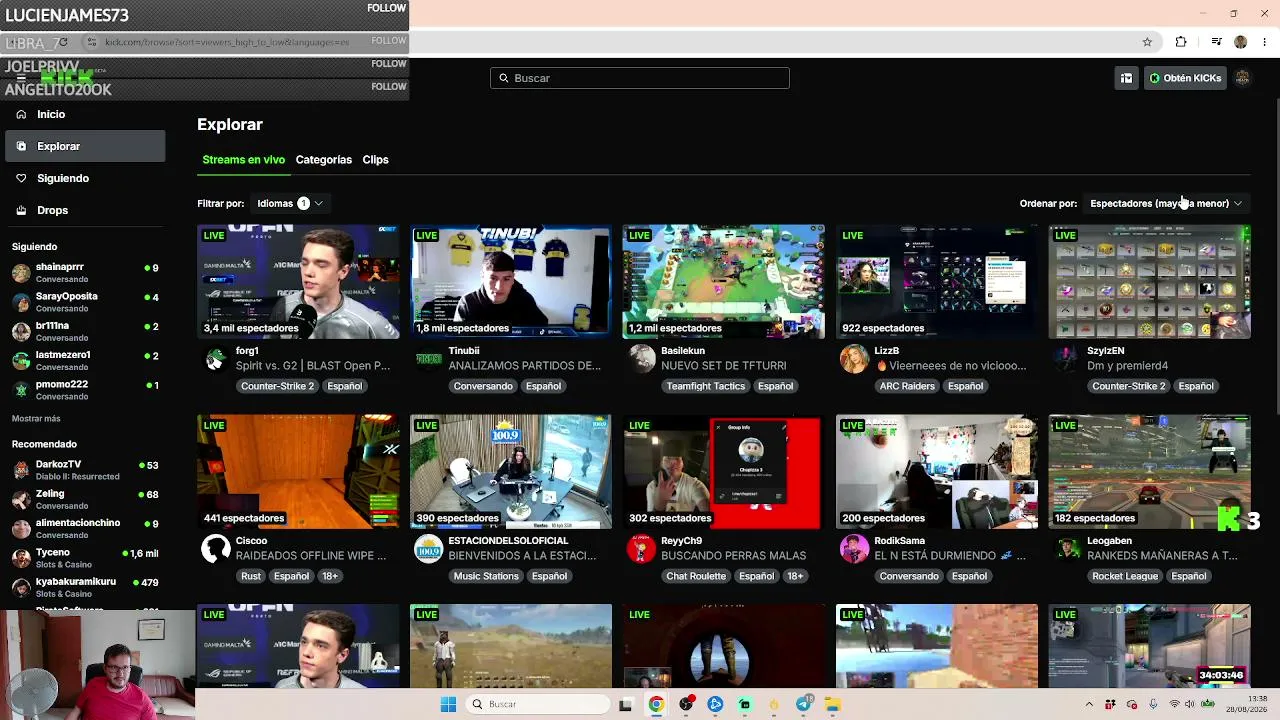The image size is (1280, 720).
Task: Click the browser address bar URL
Action: coord(227,42)
